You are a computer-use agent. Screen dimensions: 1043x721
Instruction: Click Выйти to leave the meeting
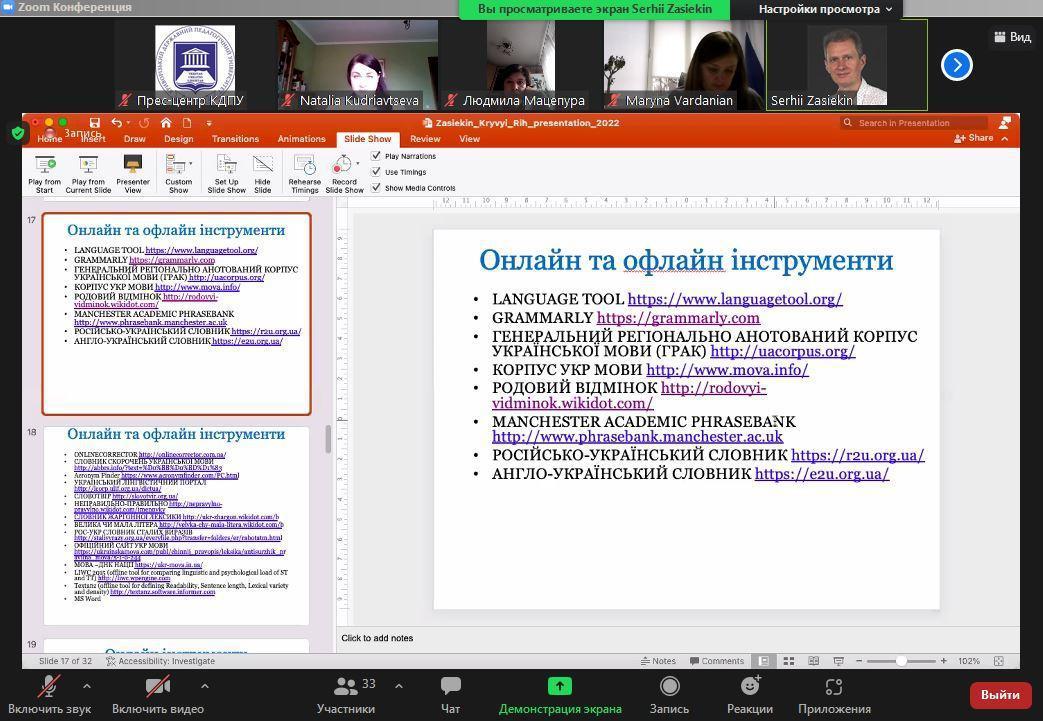(1000, 694)
